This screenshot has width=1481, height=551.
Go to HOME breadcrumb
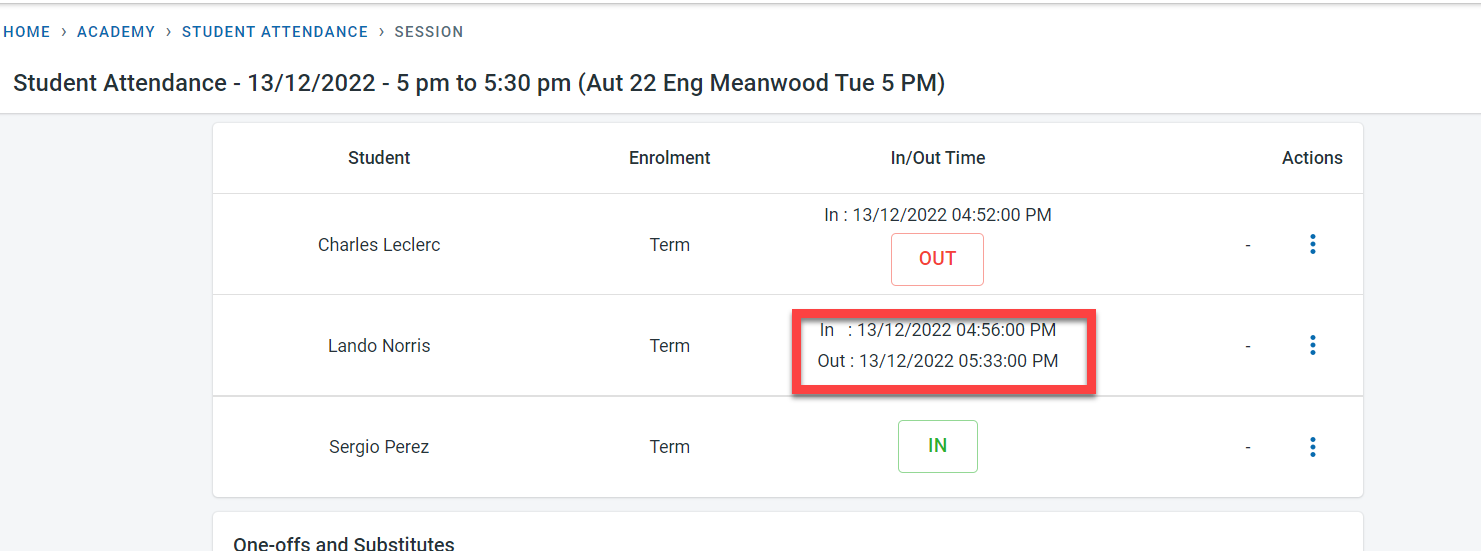[27, 32]
